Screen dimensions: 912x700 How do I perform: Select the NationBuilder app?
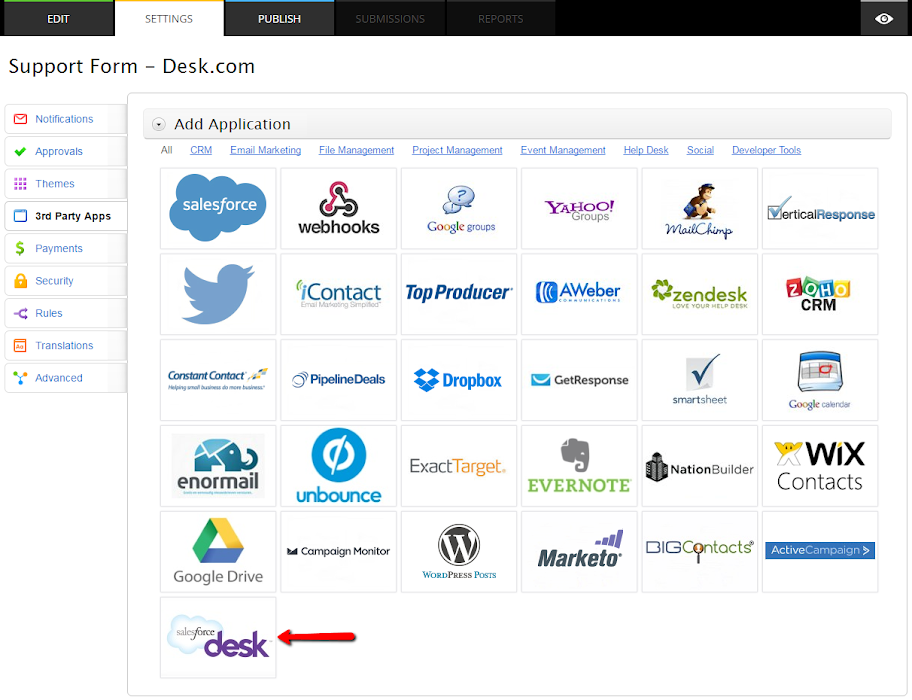[x=700, y=466]
